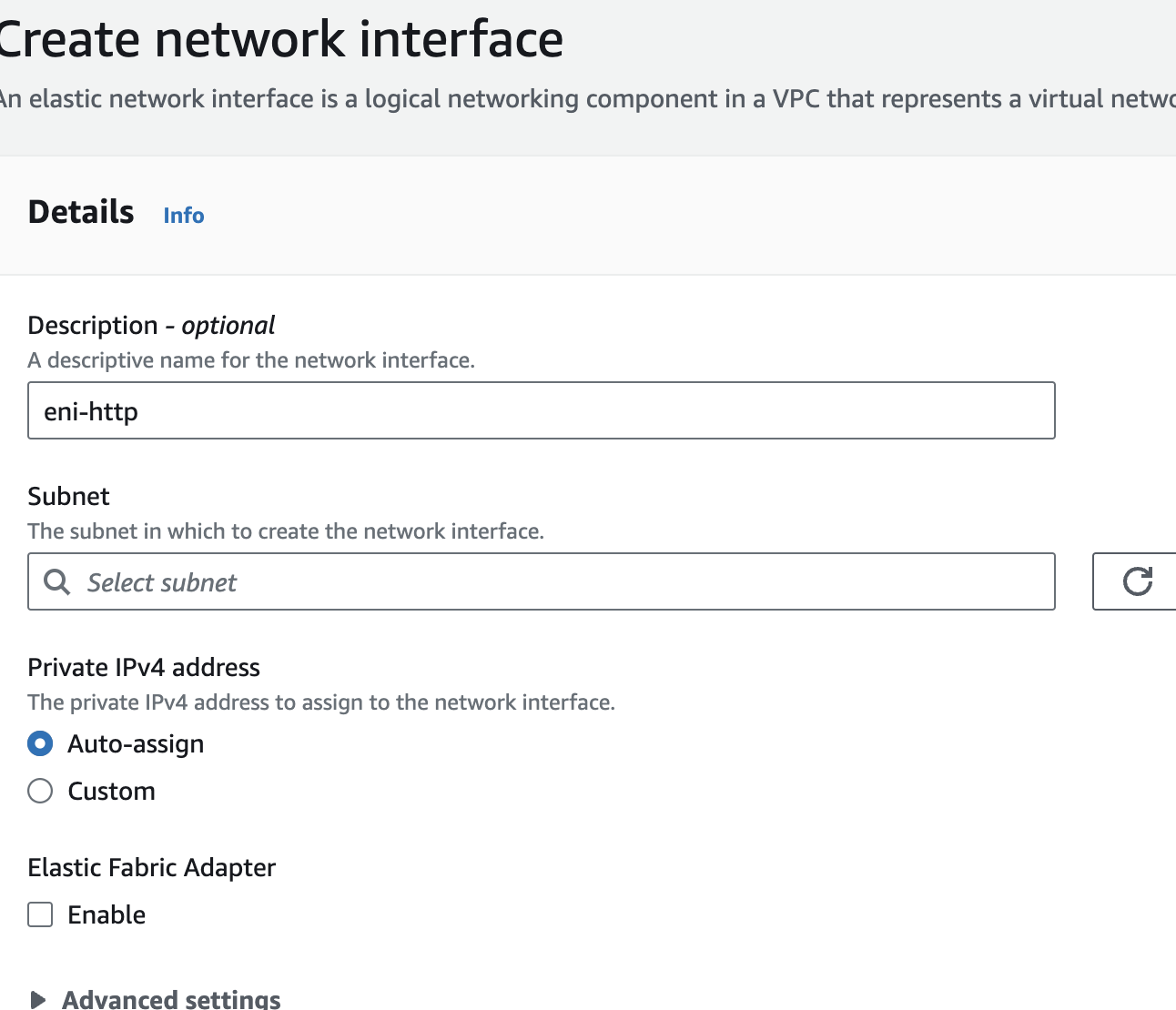Choose the Custom IPv4 address radio button

[40, 791]
